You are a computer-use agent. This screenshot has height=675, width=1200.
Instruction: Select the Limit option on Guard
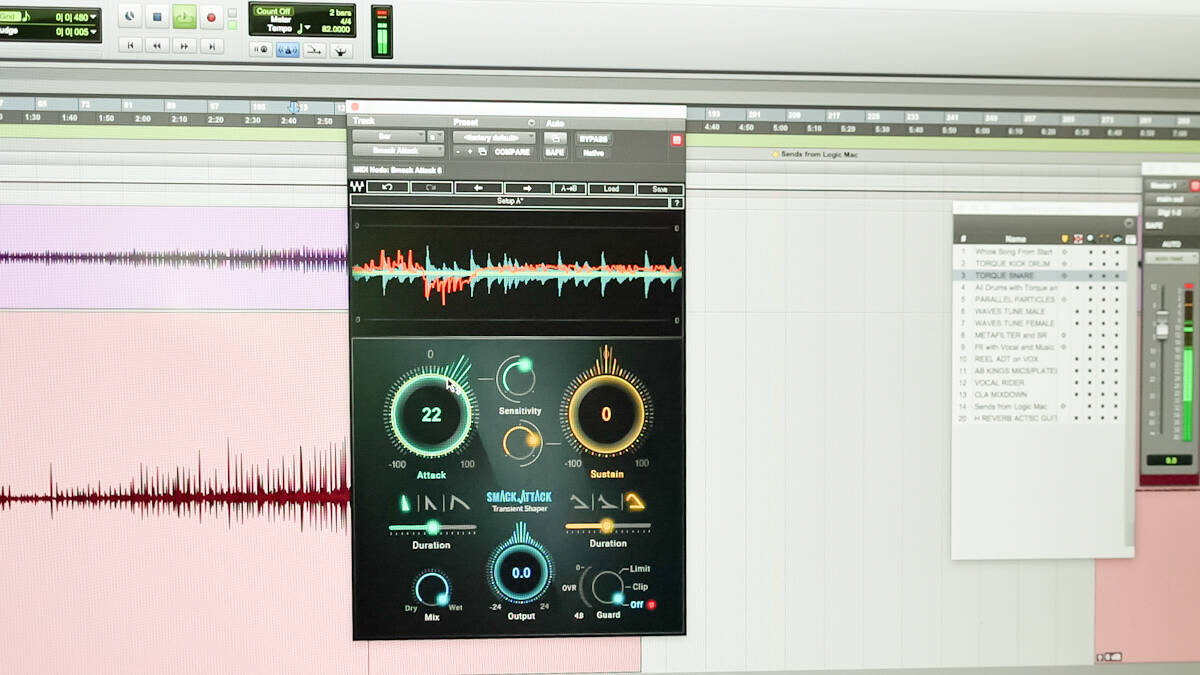pyautogui.click(x=640, y=569)
